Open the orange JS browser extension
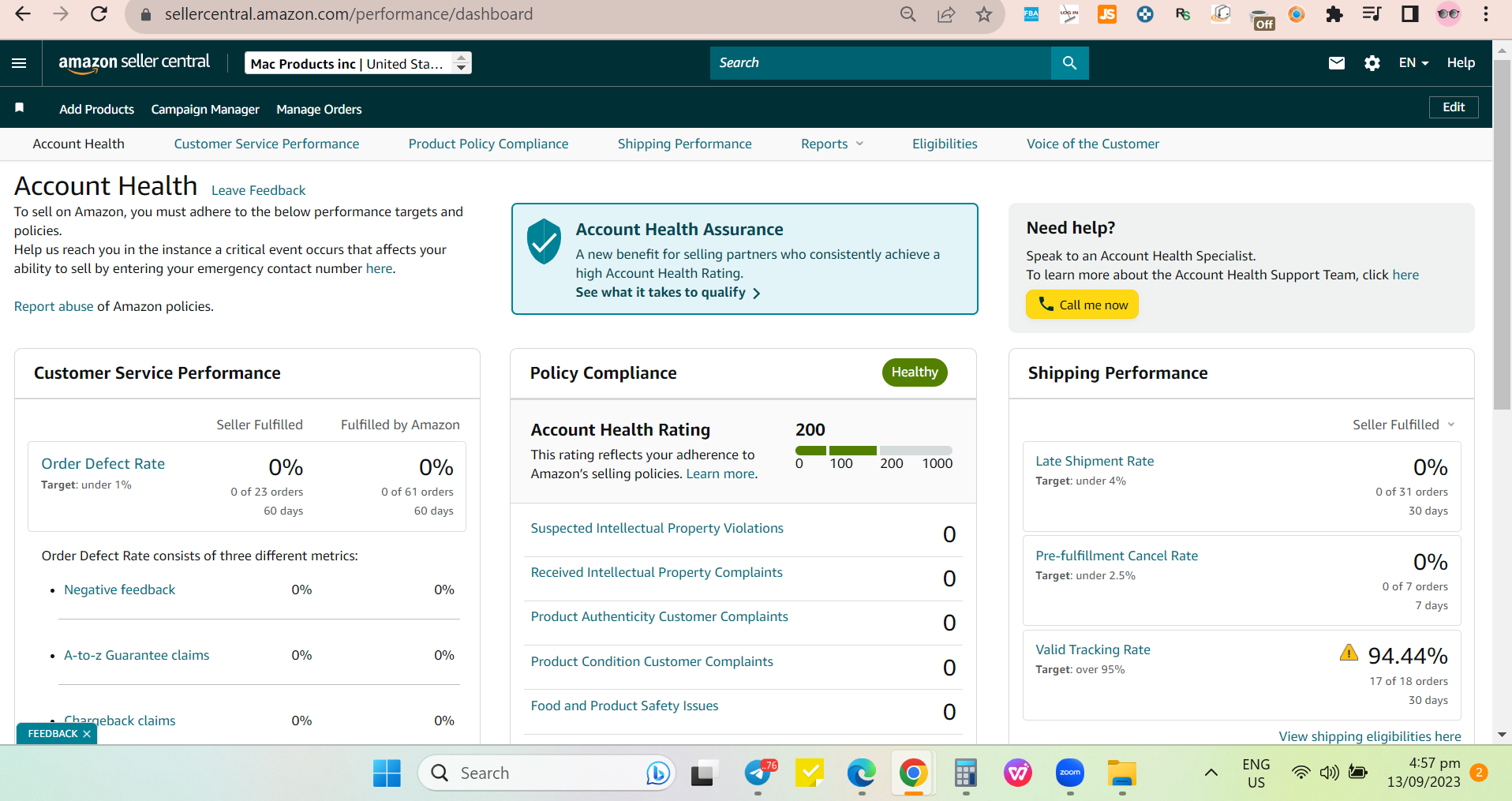Viewport: 1512px width, 801px height. pyautogui.click(x=1107, y=14)
